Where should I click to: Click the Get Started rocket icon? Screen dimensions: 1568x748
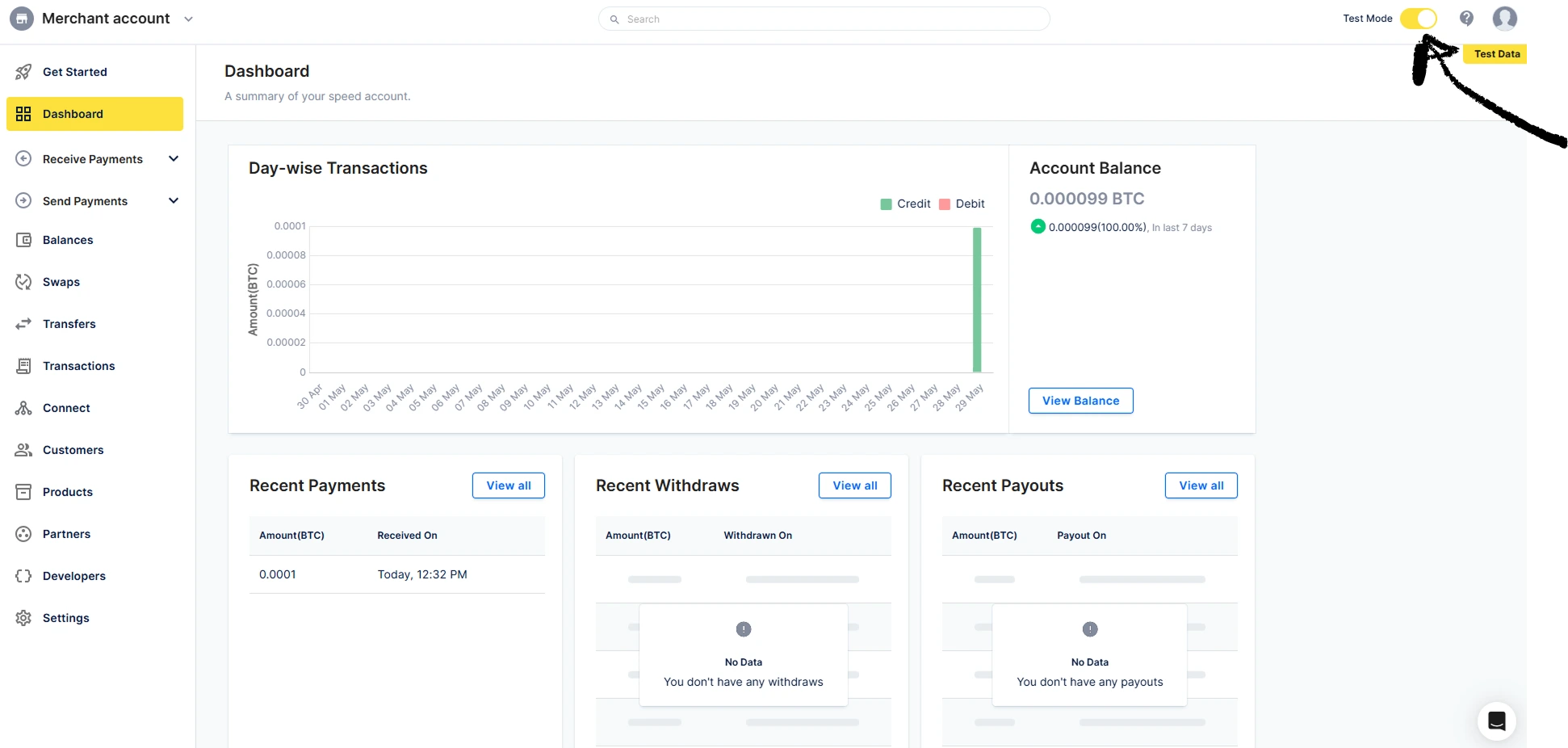pos(23,72)
